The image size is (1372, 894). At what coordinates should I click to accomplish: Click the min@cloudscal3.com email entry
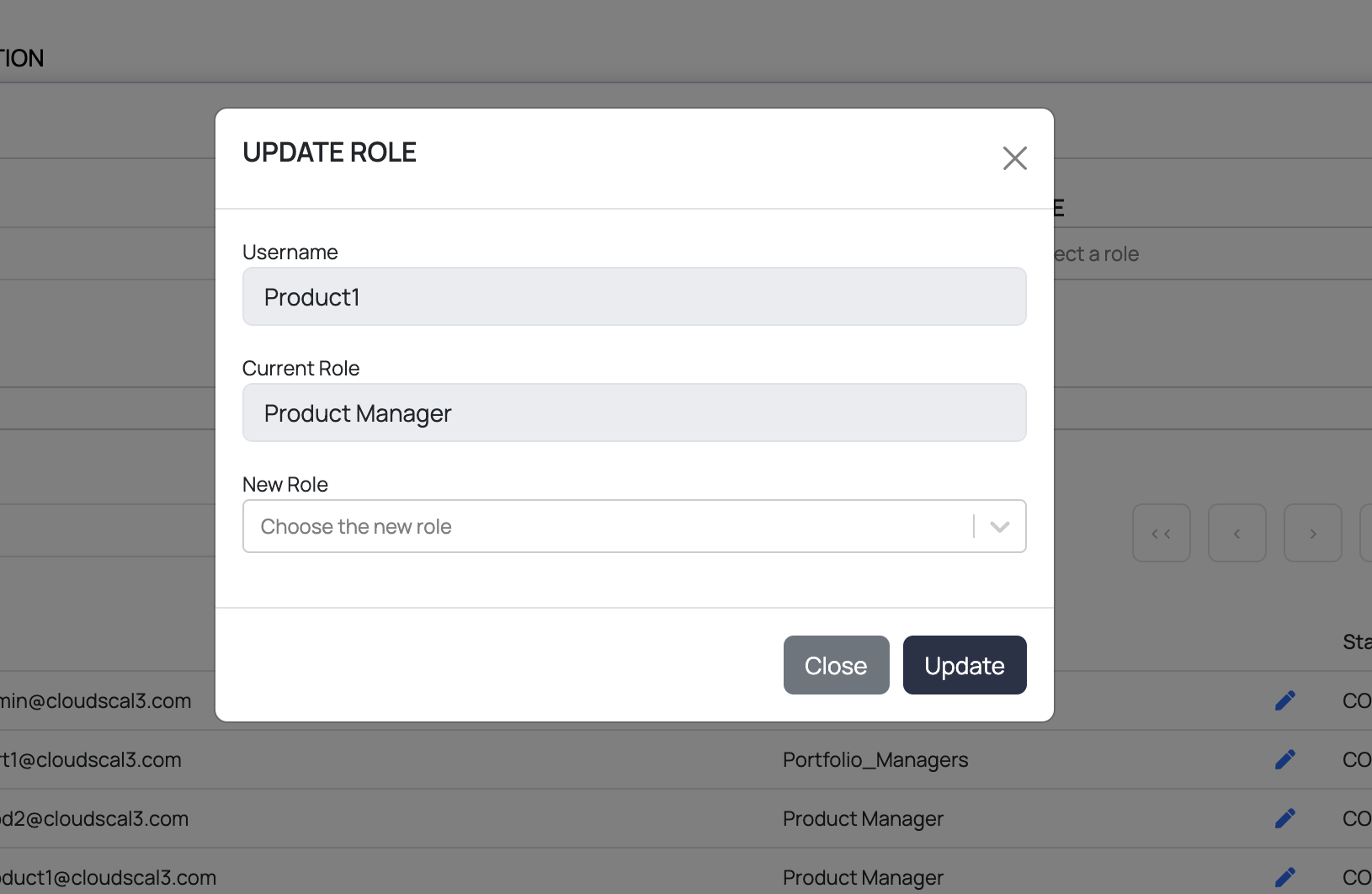pyautogui.click(x=96, y=701)
